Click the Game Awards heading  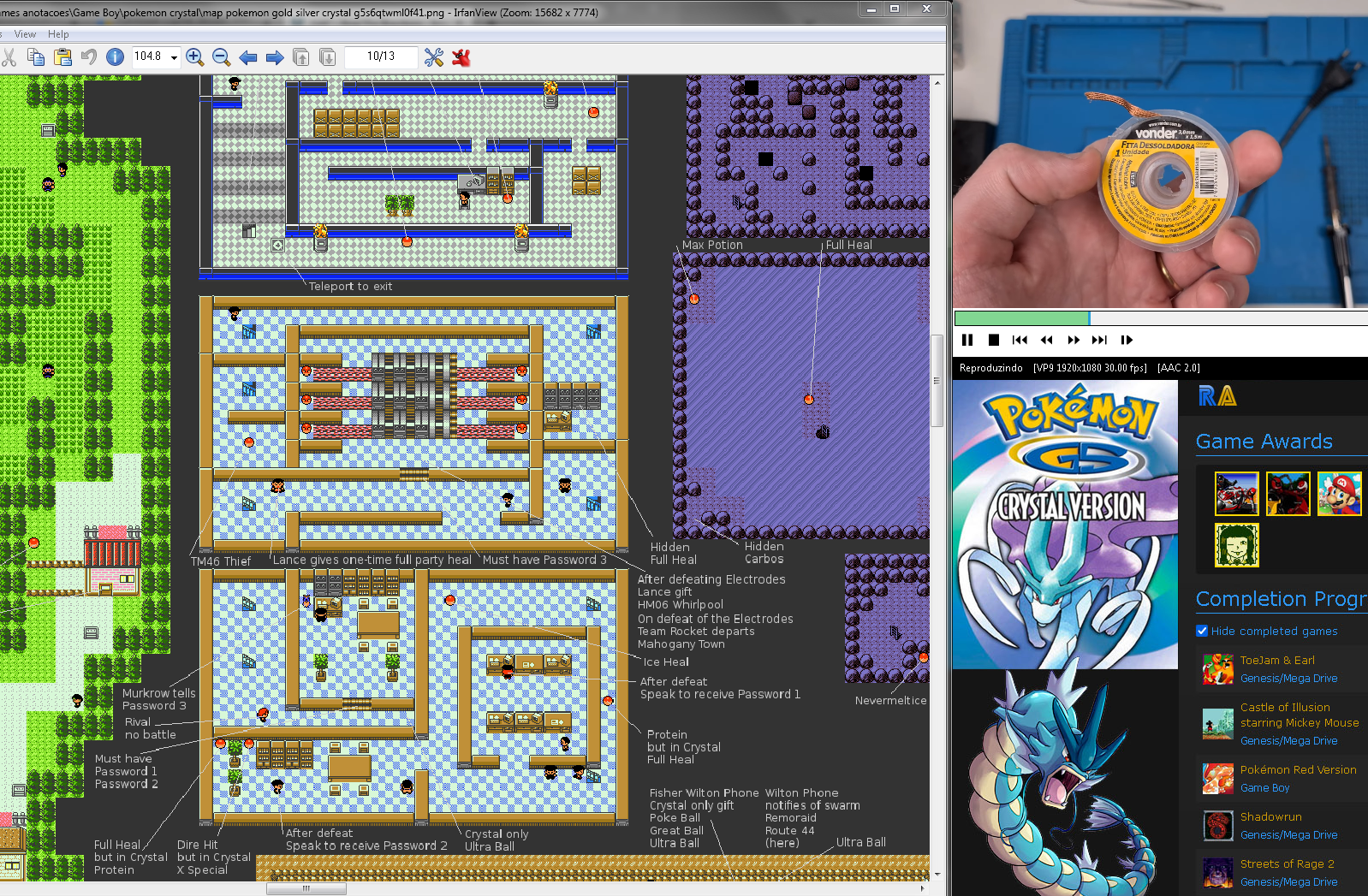[1264, 442]
